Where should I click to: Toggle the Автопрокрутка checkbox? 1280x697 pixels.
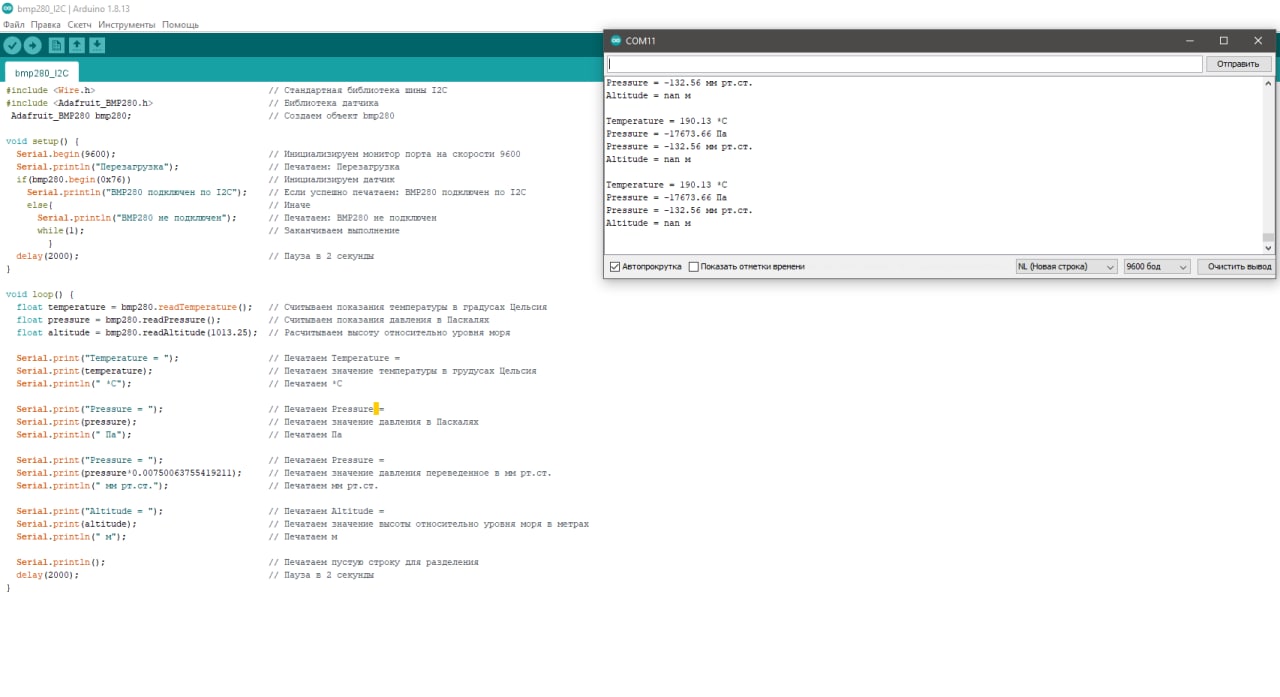pos(615,267)
